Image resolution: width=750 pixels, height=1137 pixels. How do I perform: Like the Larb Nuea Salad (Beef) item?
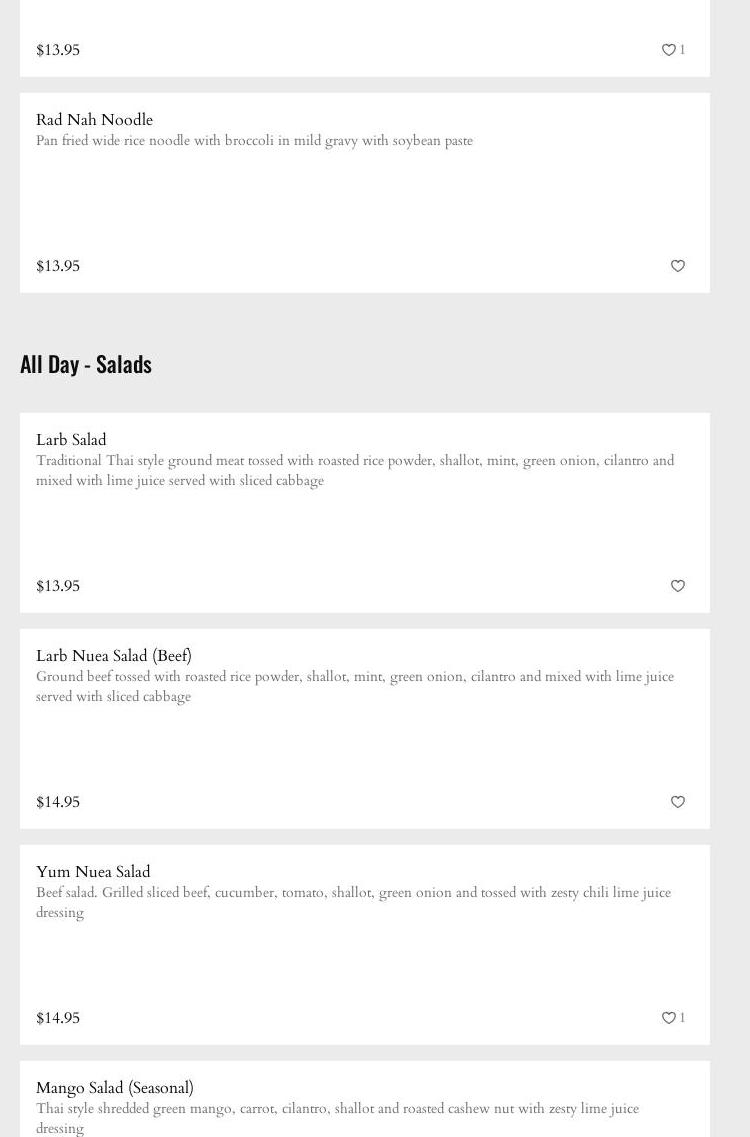(x=678, y=802)
